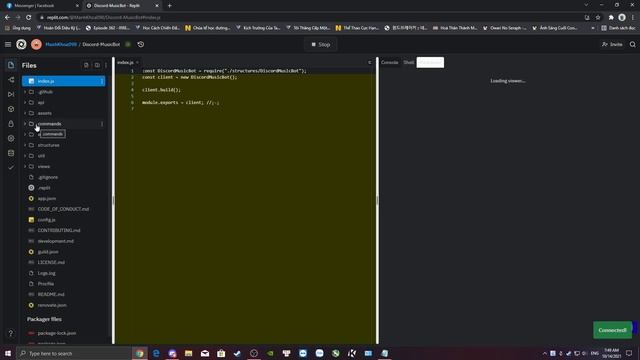Expand the commands folder
This screenshot has width=640, height=360.
25,124
